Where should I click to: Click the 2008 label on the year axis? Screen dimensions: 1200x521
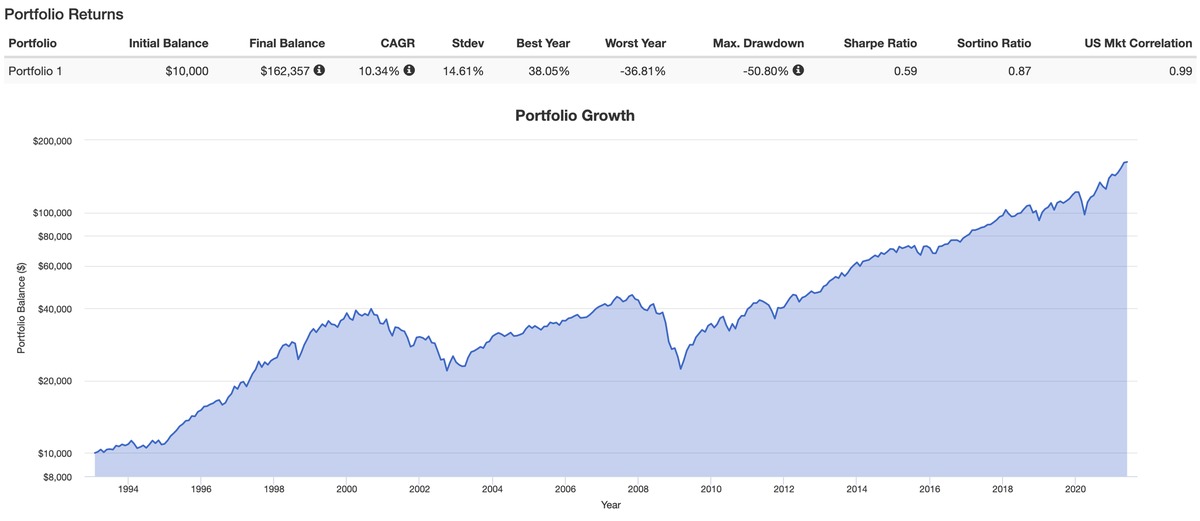(638, 490)
